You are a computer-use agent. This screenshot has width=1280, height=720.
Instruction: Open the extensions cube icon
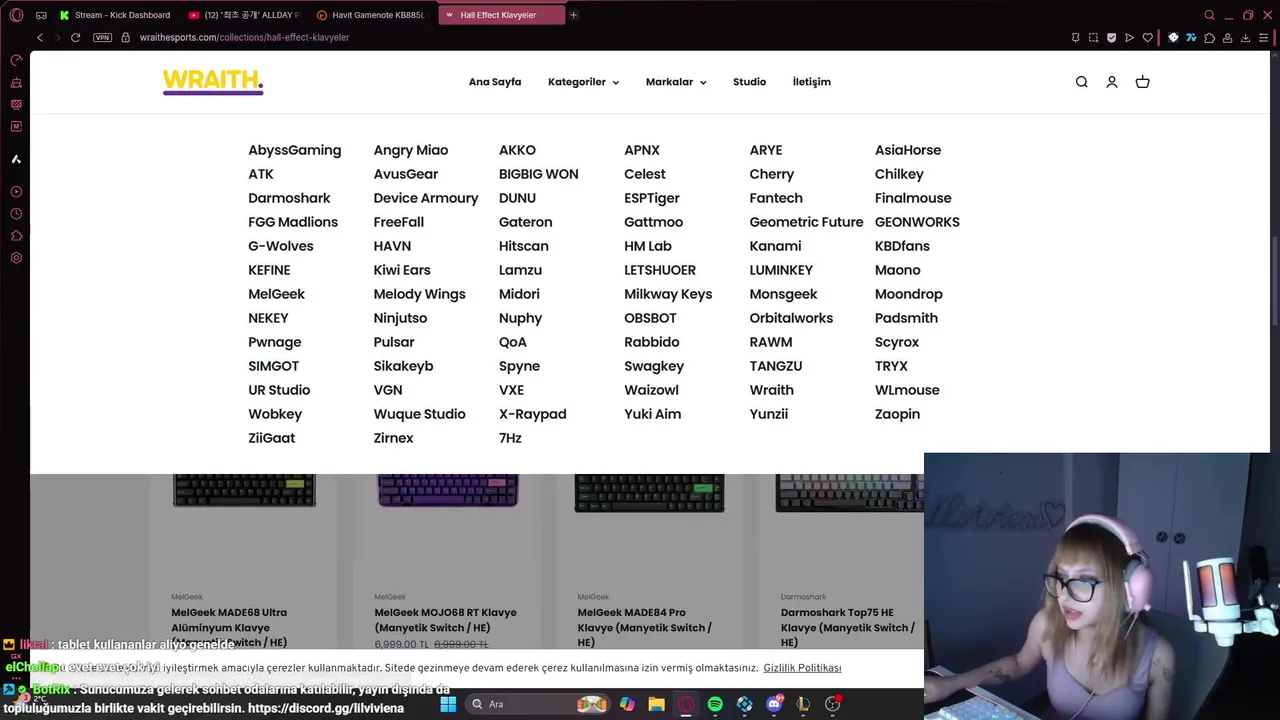click(1209, 37)
